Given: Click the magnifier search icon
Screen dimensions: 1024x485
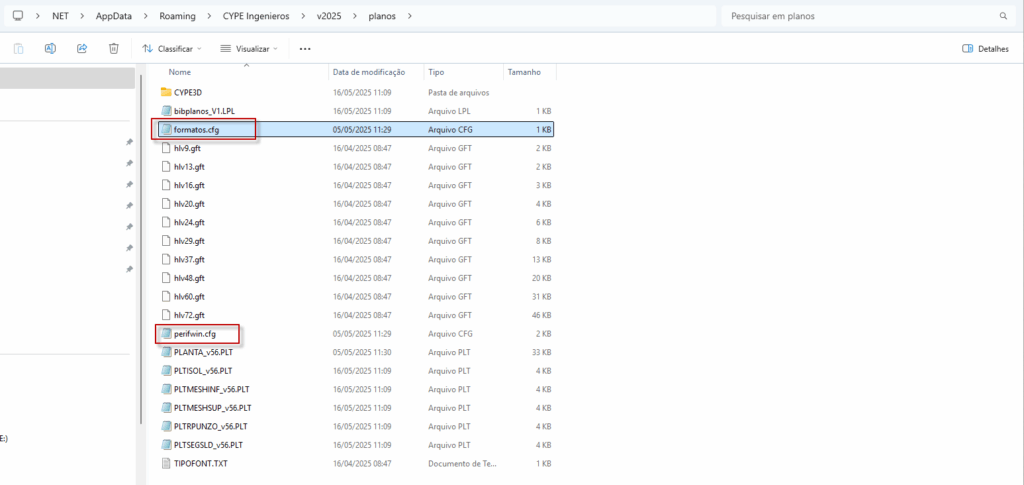Looking at the screenshot, I should (x=1003, y=16).
